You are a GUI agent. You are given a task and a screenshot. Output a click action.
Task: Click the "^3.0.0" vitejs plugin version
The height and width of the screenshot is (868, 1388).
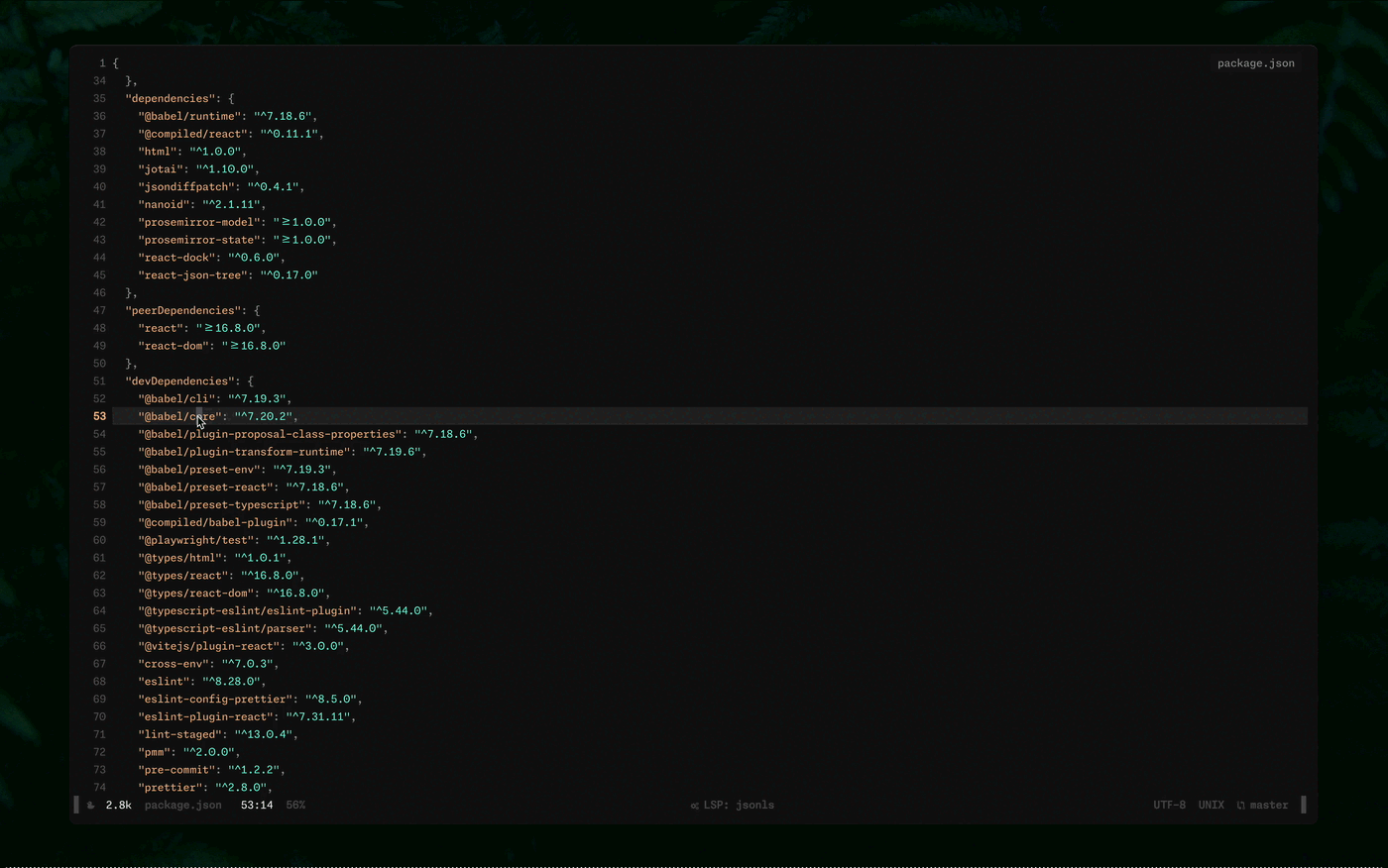point(317,646)
